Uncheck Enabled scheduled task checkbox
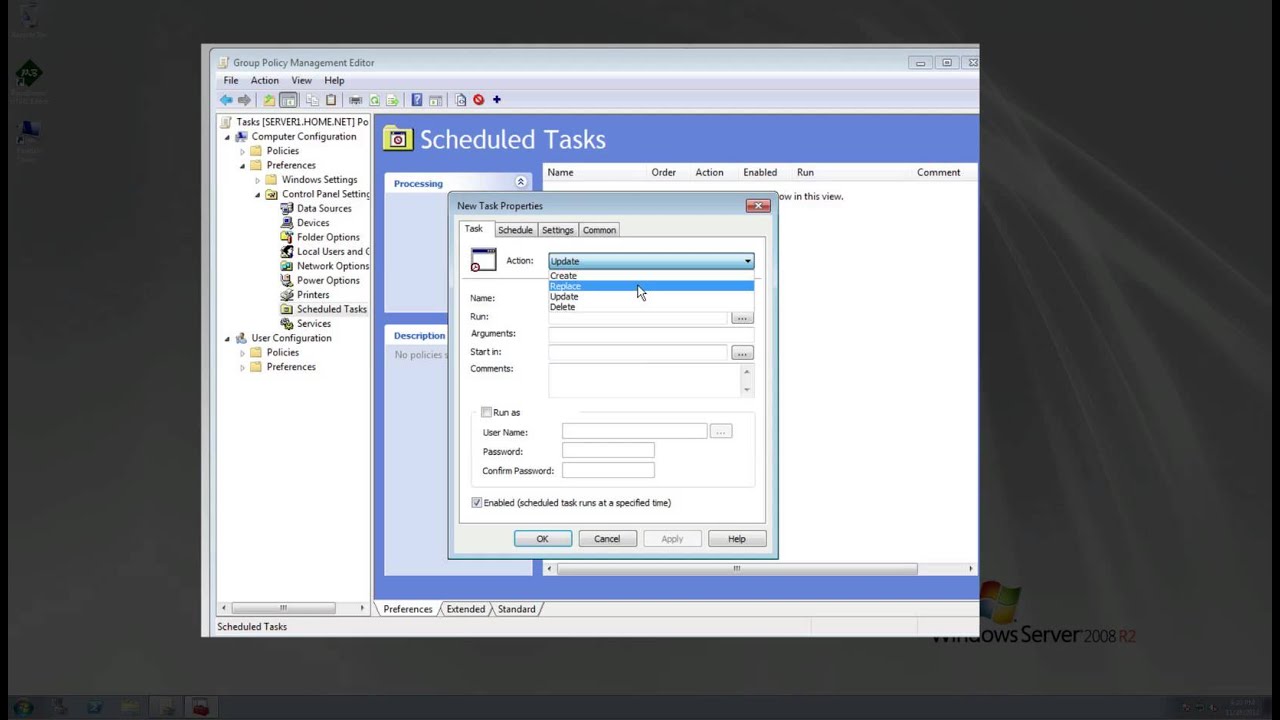 click(477, 503)
